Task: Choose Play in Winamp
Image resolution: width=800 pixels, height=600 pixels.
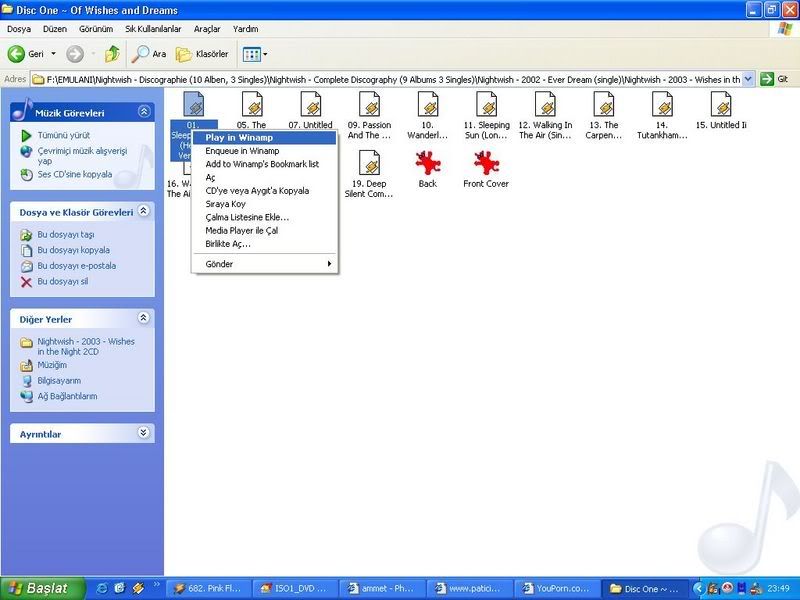Action: (x=264, y=138)
